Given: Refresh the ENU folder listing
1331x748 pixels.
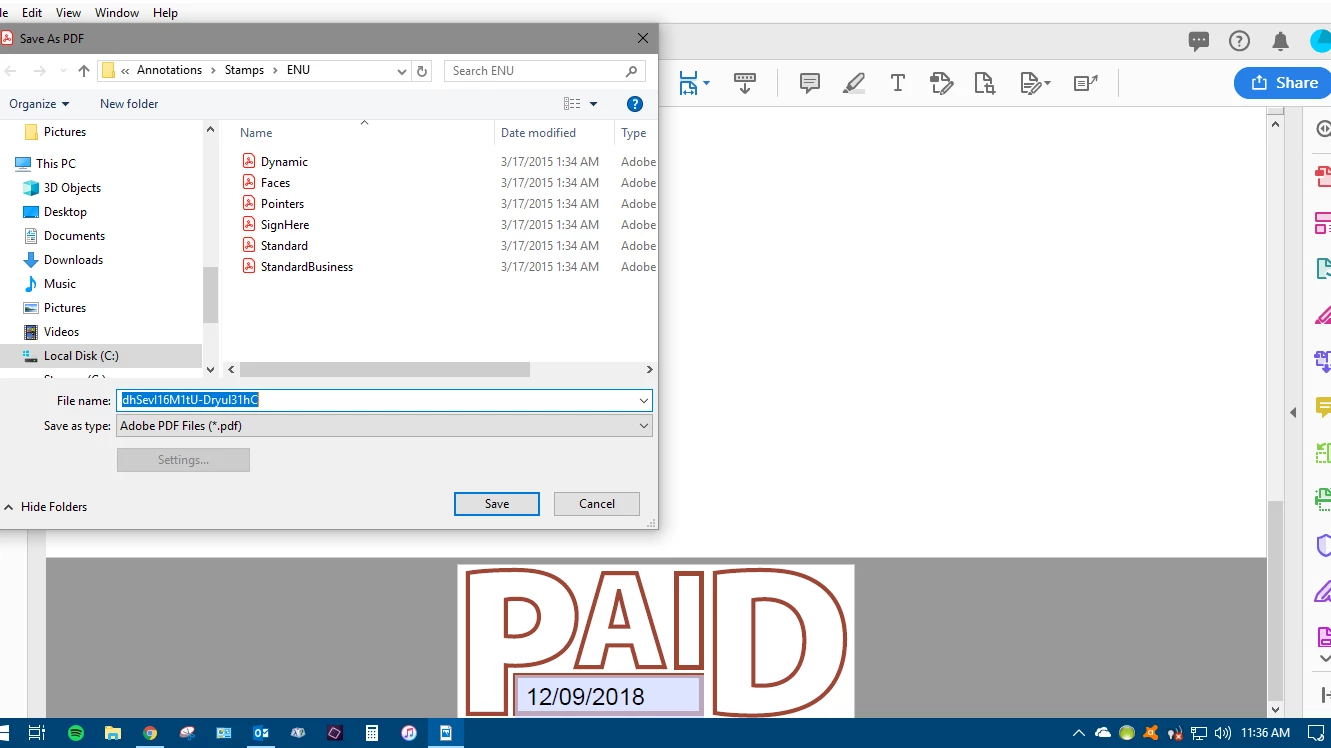Looking at the screenshot, I should click(x=422, y=71).
